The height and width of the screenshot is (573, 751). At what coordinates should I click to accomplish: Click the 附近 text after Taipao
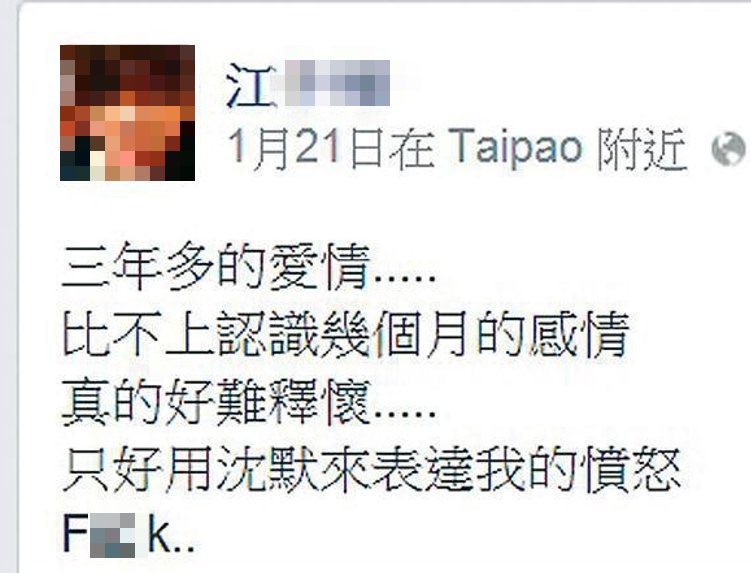coord(642,149)
